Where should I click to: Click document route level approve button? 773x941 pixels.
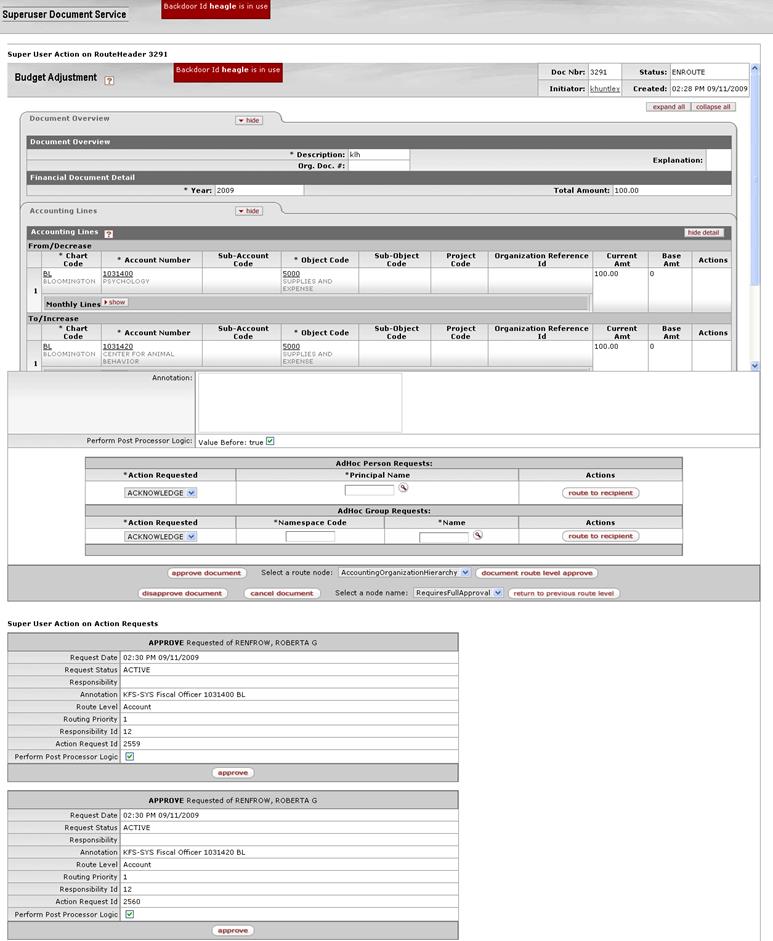[537, 573]
